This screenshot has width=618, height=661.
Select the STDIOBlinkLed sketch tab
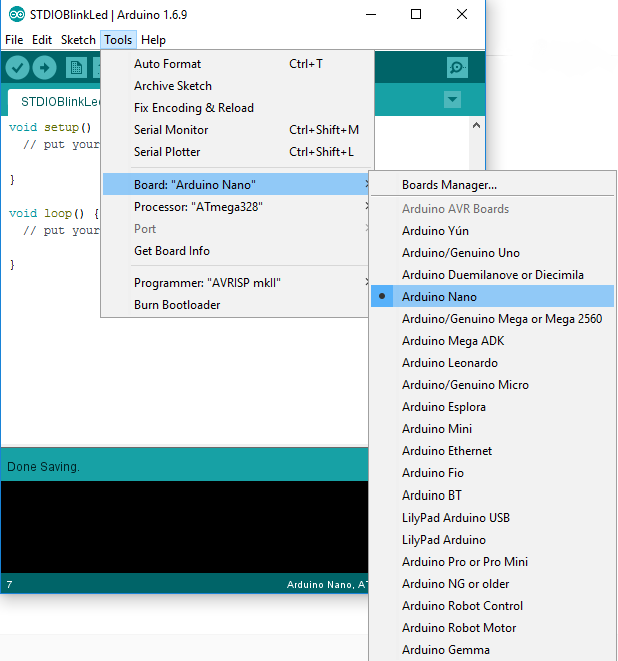coord(55,102)
